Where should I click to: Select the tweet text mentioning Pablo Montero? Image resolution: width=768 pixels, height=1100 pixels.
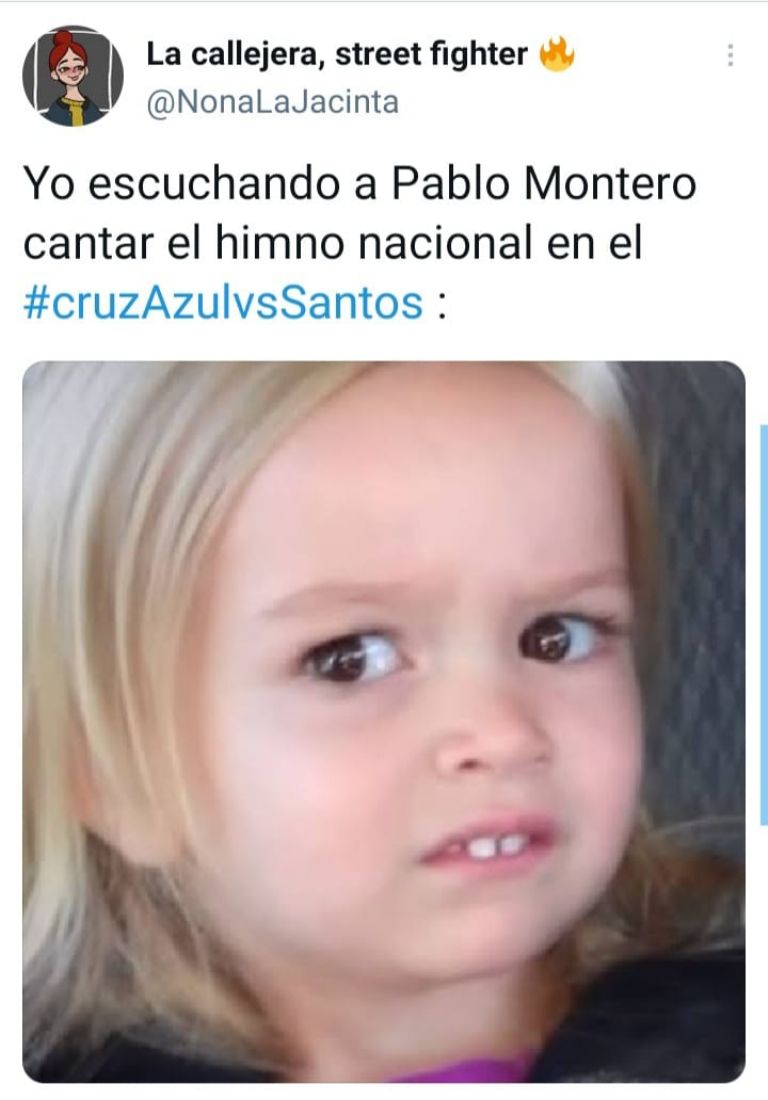pos(359,243)
